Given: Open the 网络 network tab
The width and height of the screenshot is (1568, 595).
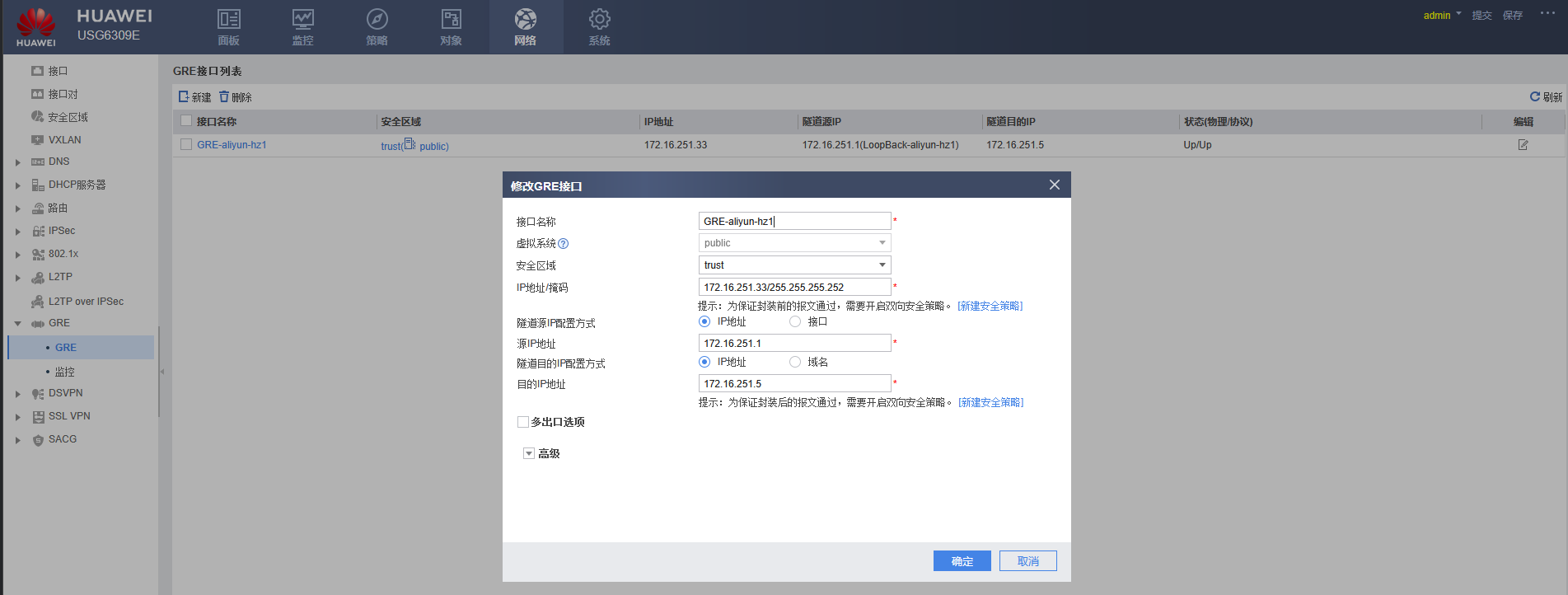Looking at the screenshot, I should pyautogui.click(x=525, y=27).
